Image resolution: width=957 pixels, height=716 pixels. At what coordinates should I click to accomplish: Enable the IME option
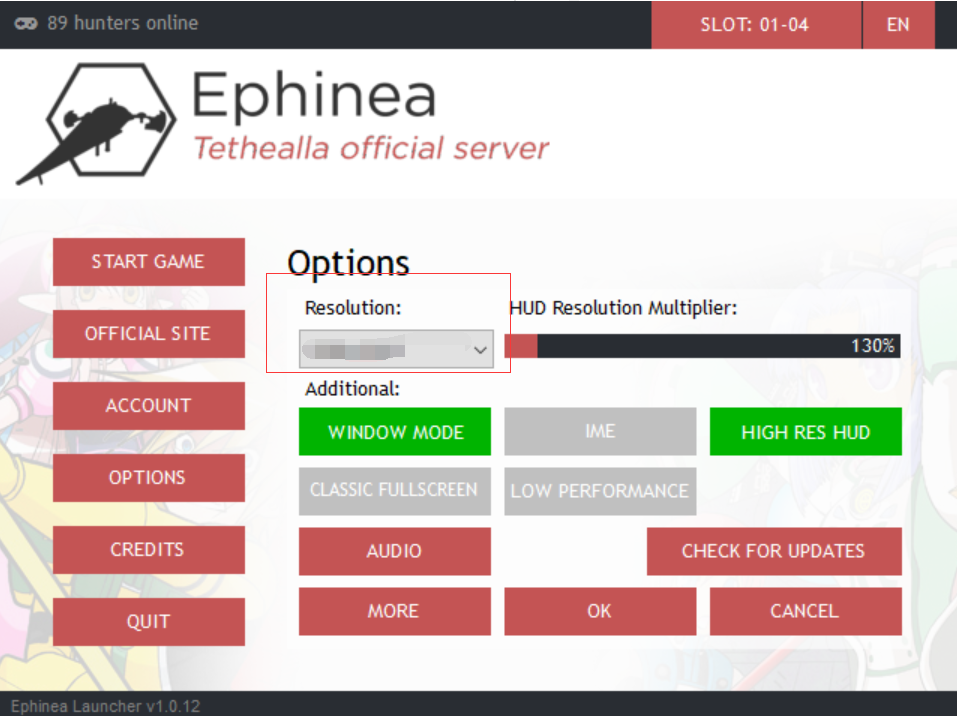coord(600,432)
